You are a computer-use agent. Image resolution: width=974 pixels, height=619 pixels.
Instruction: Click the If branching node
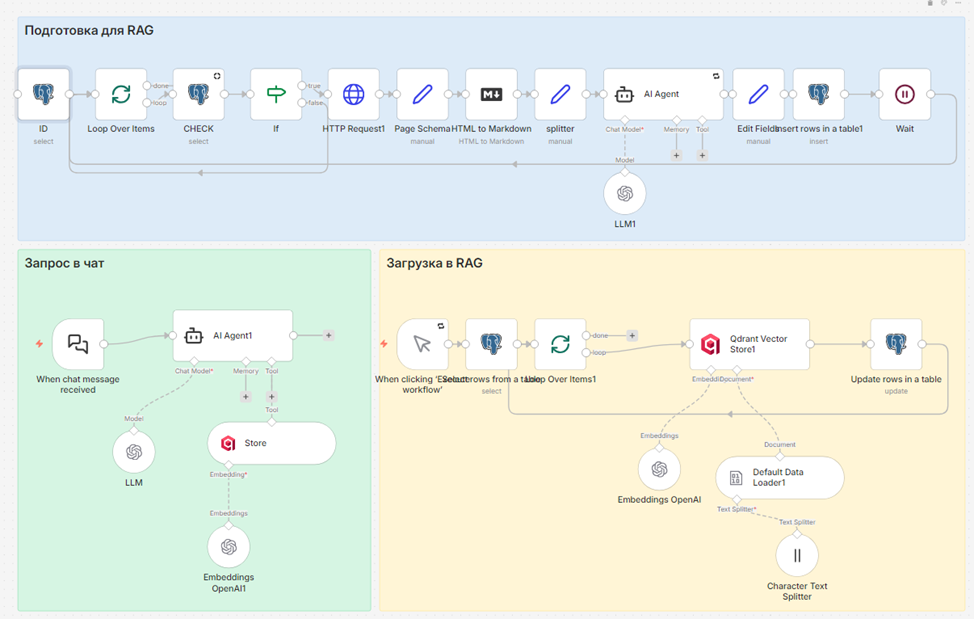click(276, 94)
